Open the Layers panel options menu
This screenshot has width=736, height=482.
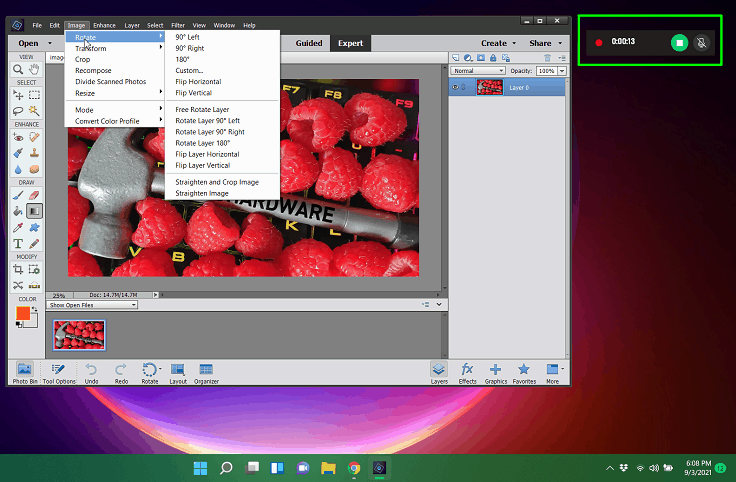(561, 58)
